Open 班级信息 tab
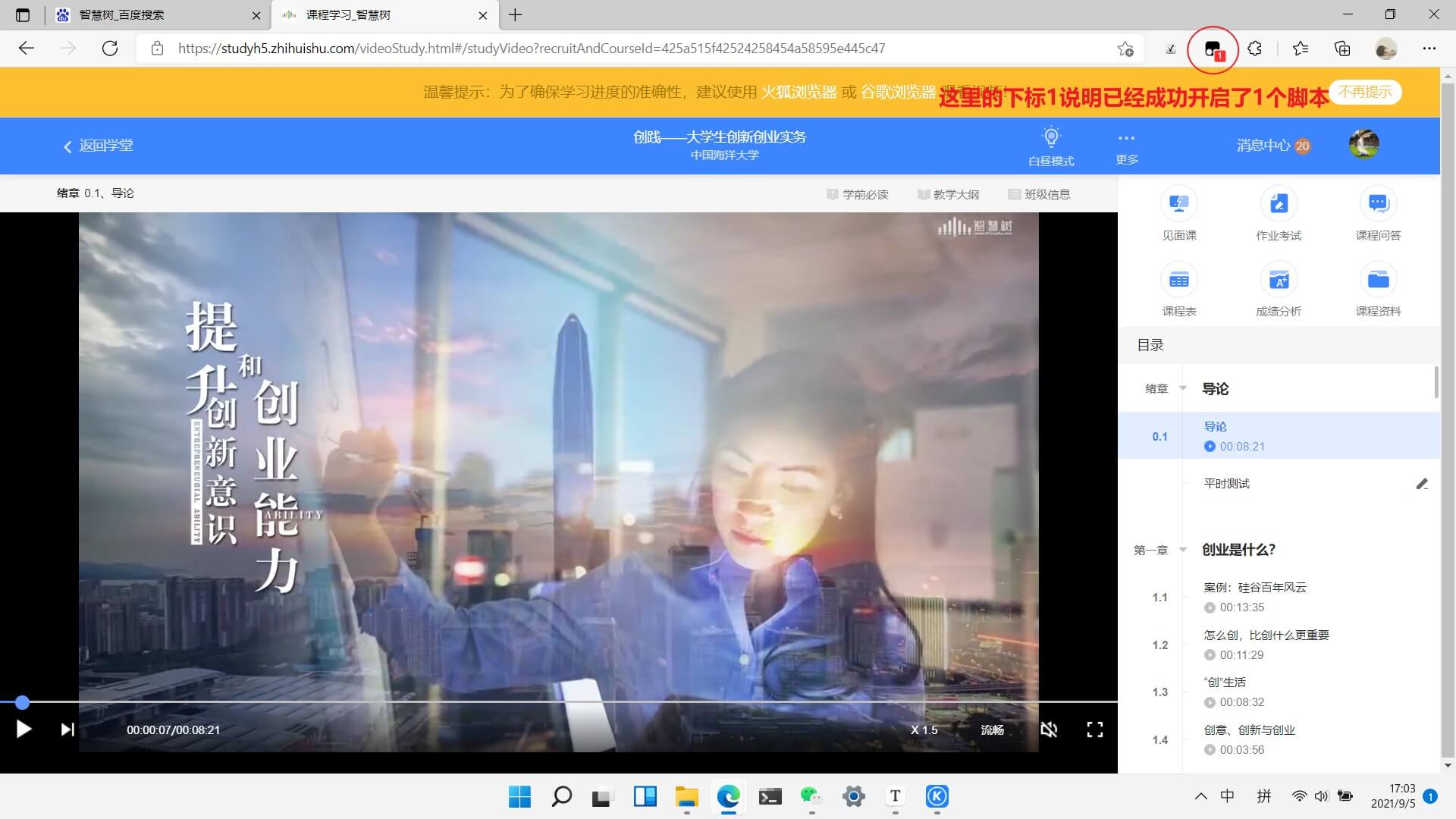This screenshot has width=1456, height=819. [x=1039, y=194]
